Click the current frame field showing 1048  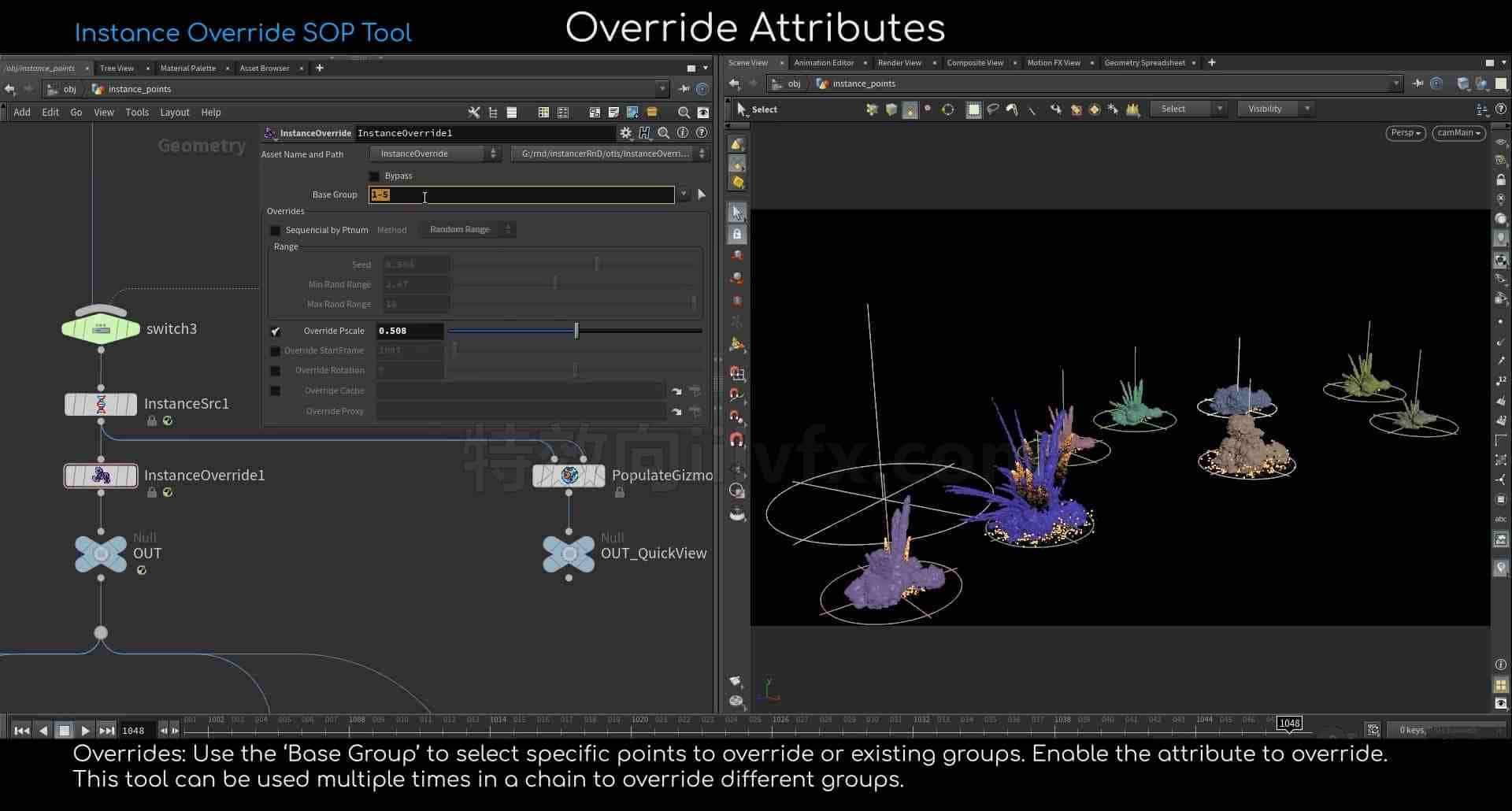(x=136, y=731)
